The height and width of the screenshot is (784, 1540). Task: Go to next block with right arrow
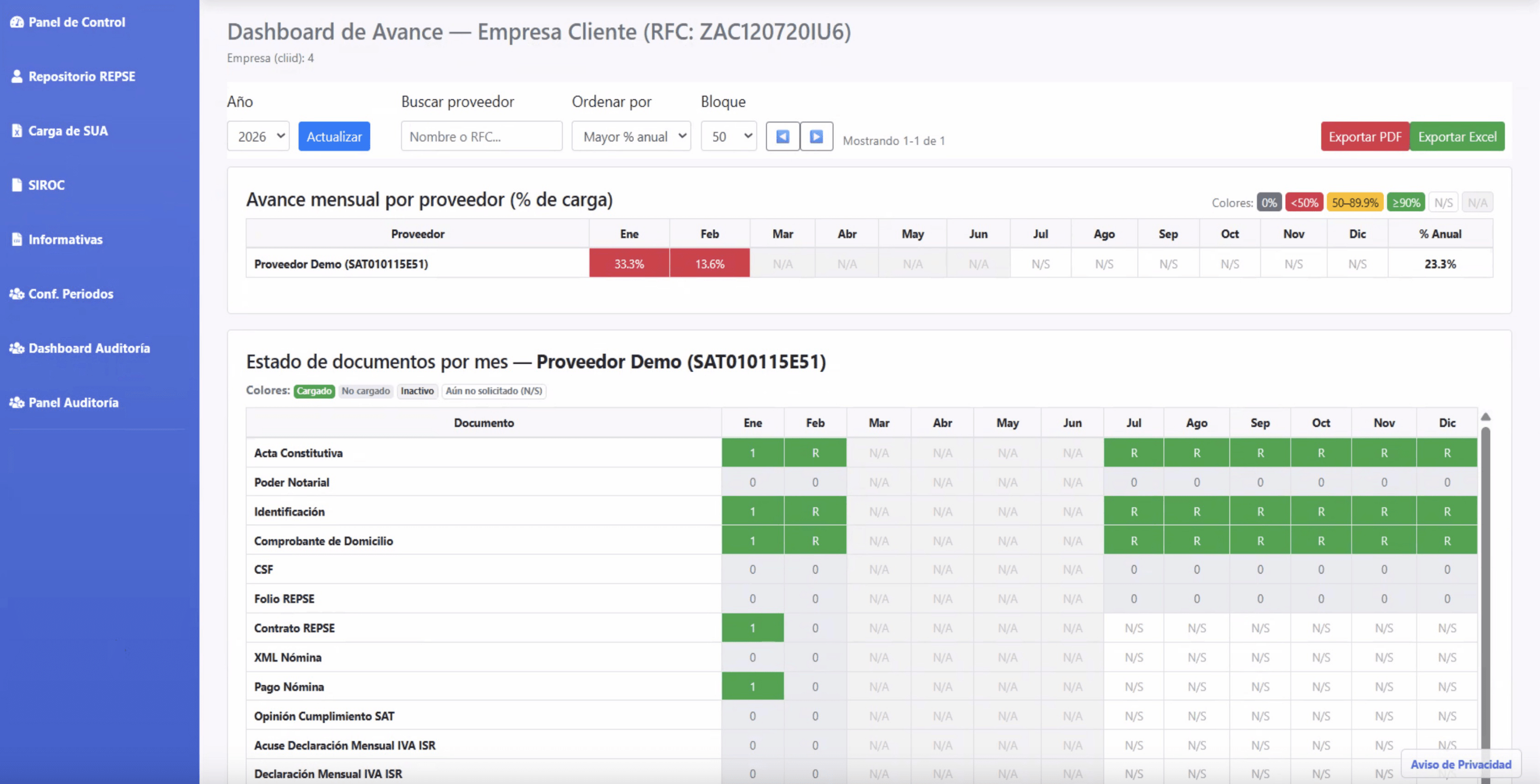point(816,137)
